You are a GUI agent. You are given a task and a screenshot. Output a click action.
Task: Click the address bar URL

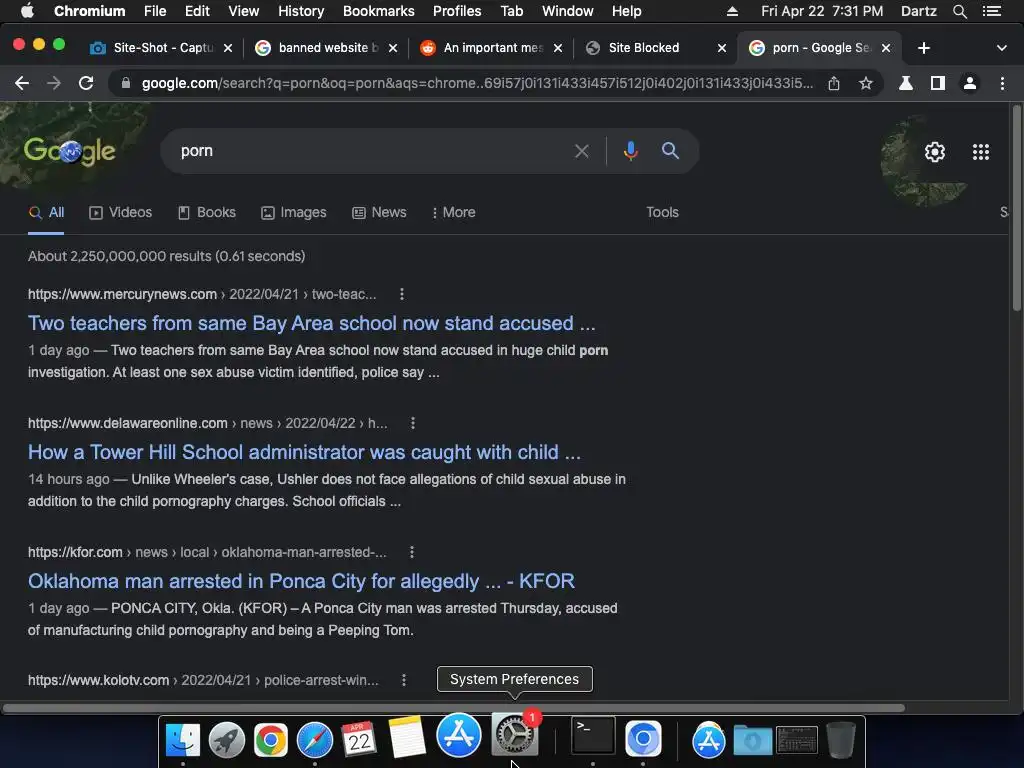(x=477, y=84)
